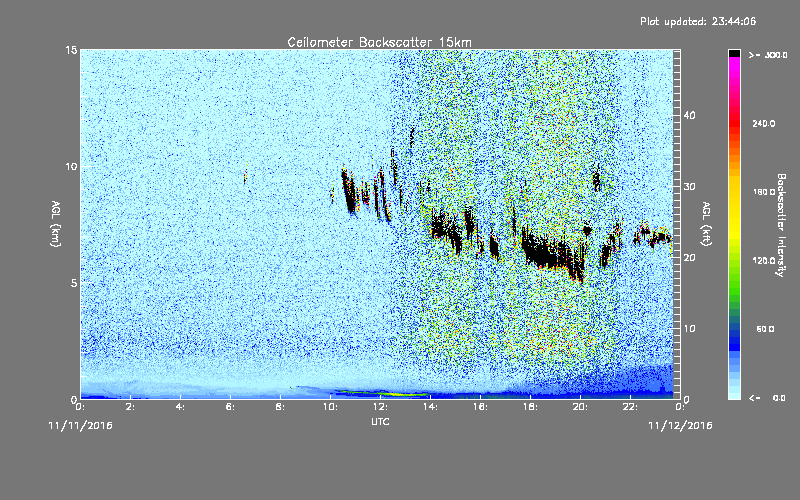Image resolution: width=800 pixels, height=500 pixels.
Task: Click the 18: hour tick label
Action: (x=530, y=407)
